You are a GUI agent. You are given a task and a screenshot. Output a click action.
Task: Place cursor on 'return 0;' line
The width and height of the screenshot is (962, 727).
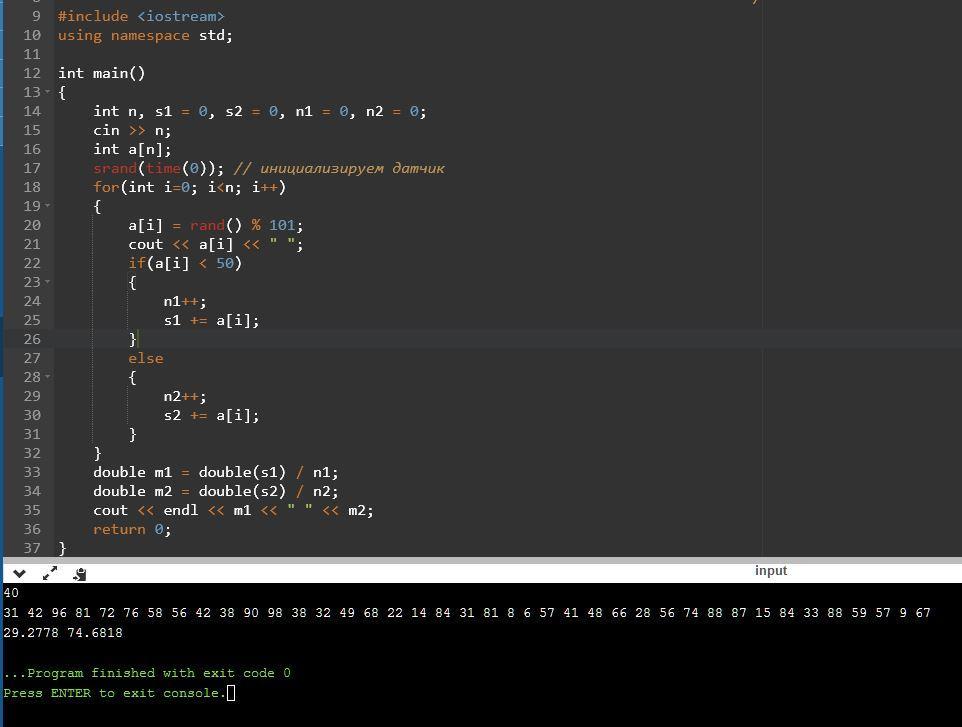click(x=132, y=529)
